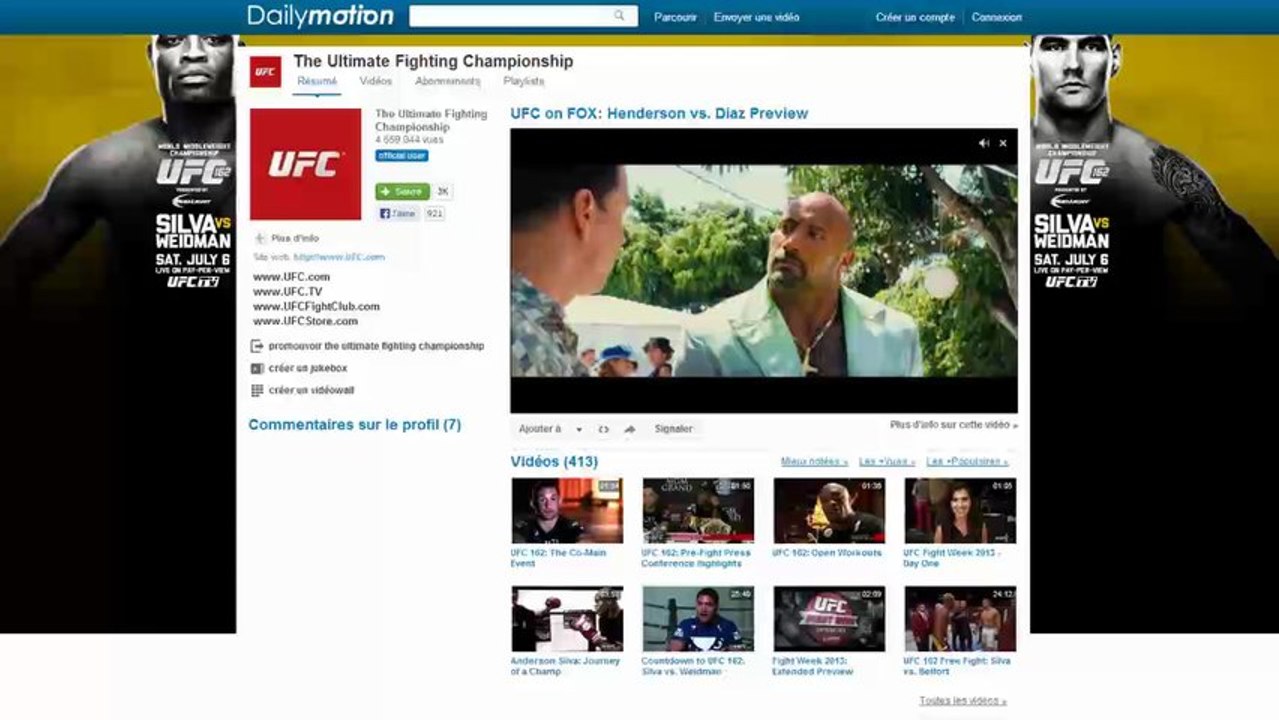Click Créer un compte
Image resolution: width=1279 pixels, height=720 pixels.
pyautogui.click(x=915, y=17)
